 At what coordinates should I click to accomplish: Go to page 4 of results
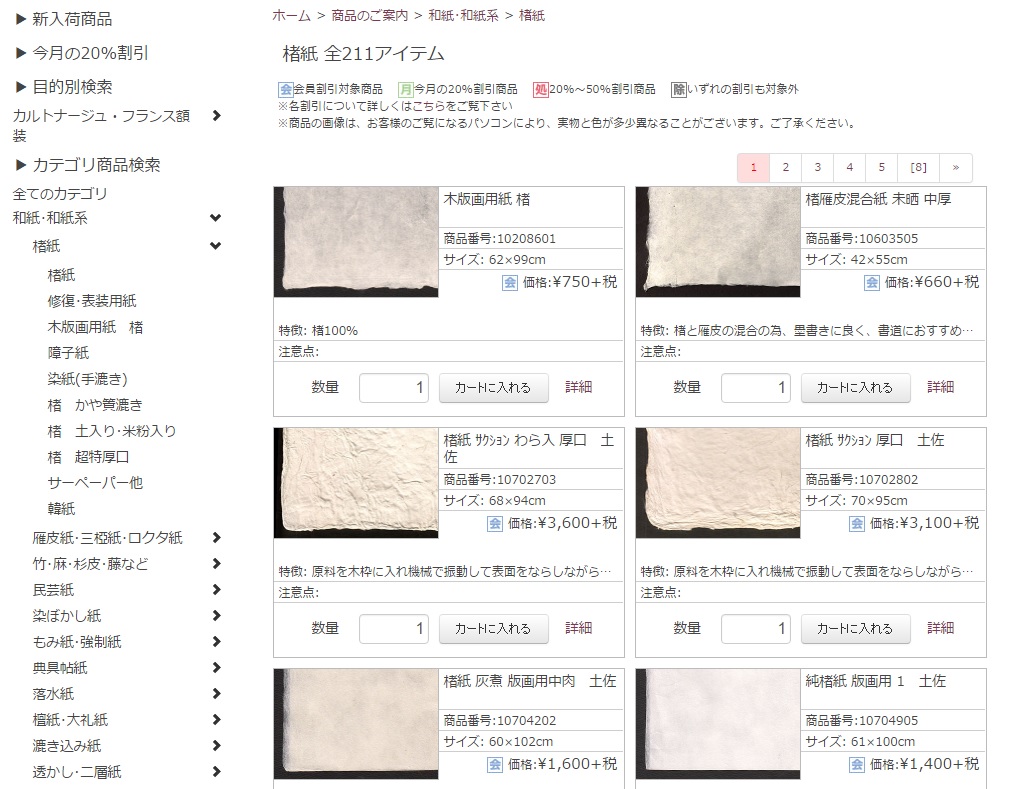[x=849, y=168]
